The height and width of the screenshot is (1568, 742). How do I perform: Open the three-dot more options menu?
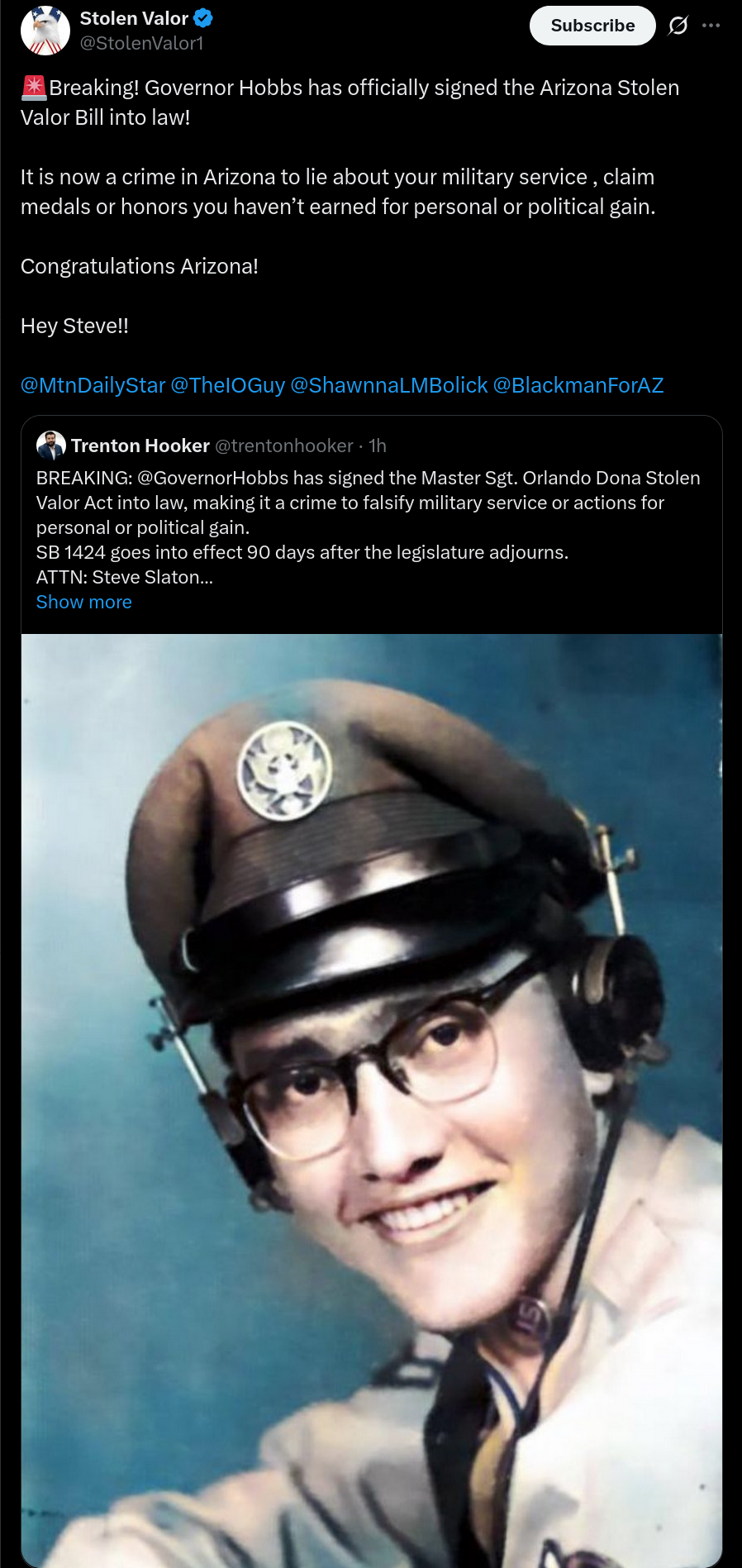click(x=711, y=26)
